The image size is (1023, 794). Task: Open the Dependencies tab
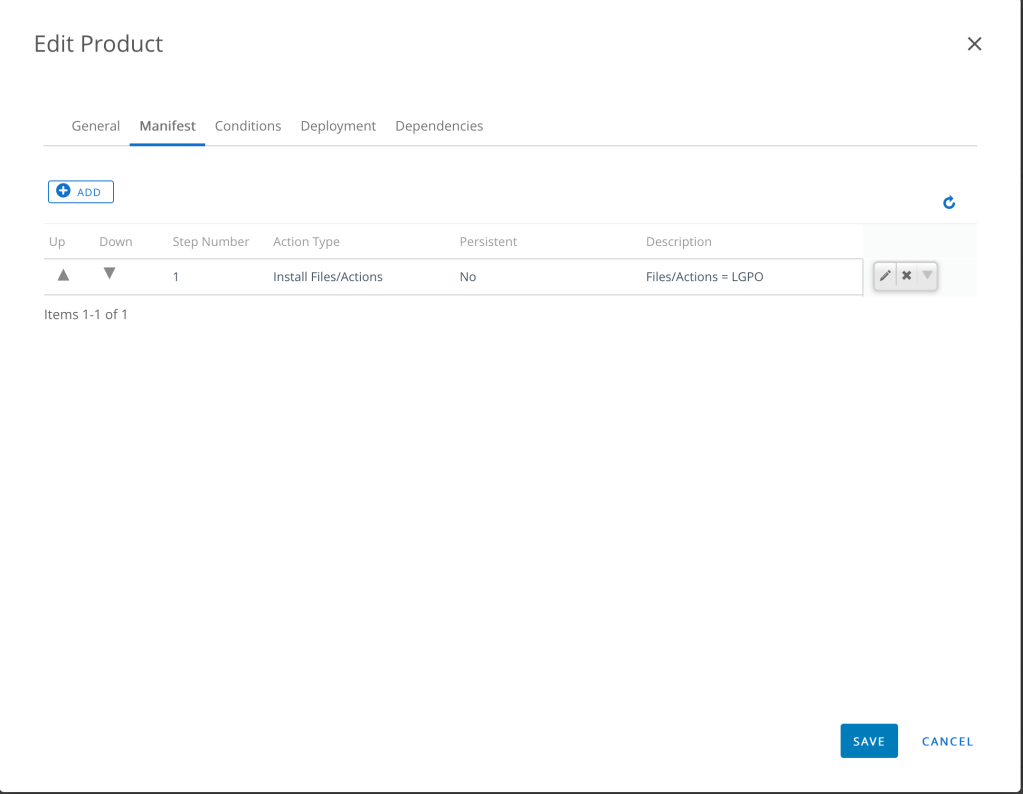[x=439, y=126]
